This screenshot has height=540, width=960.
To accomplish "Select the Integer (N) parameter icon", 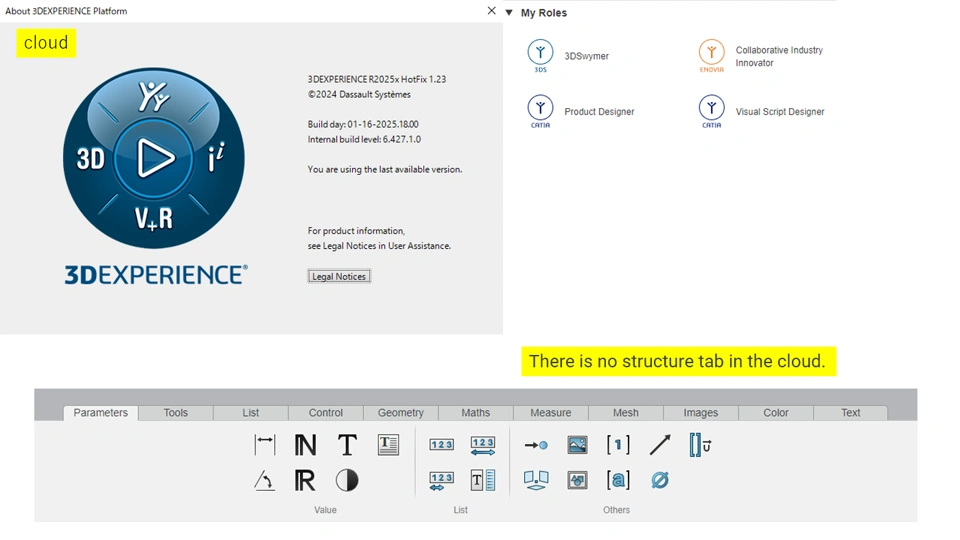I will pyautogui.click(x=305, y=444).
